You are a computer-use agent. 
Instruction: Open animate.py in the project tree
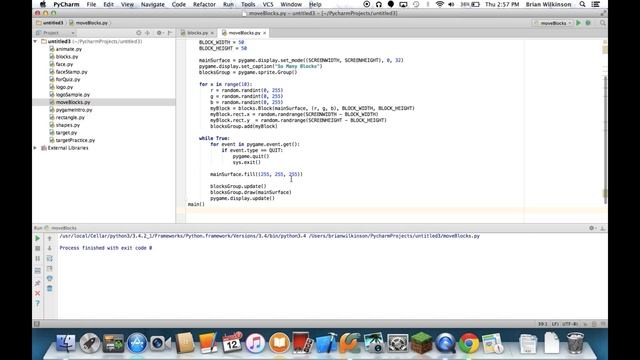click(x=69, y=49)
